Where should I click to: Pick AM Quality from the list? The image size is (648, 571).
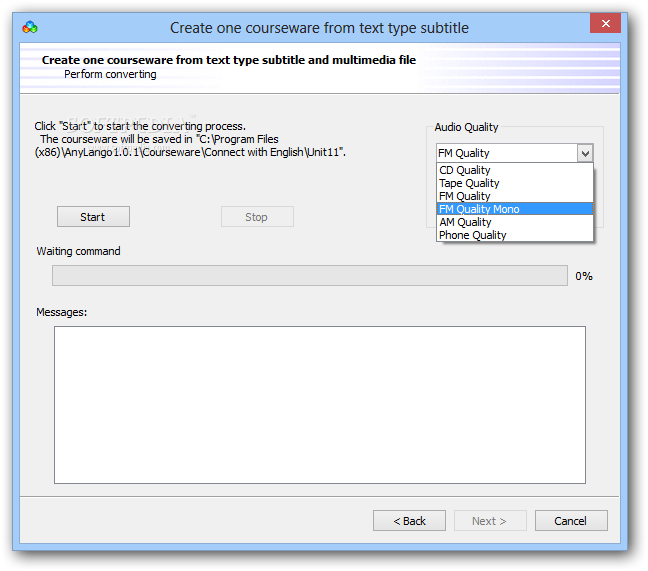coord(515,222)
